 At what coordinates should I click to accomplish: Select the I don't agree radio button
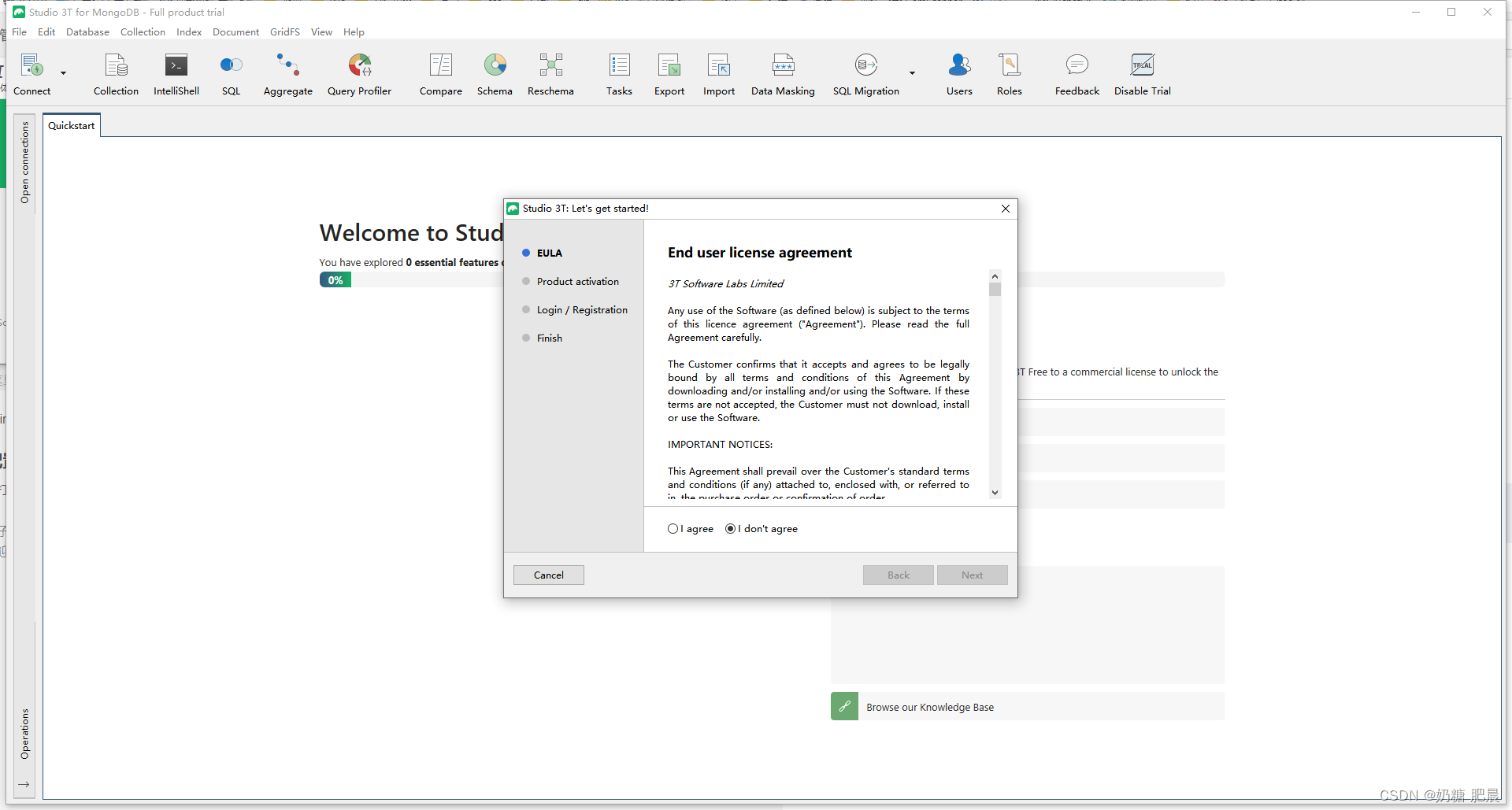[x=730, y=528]
